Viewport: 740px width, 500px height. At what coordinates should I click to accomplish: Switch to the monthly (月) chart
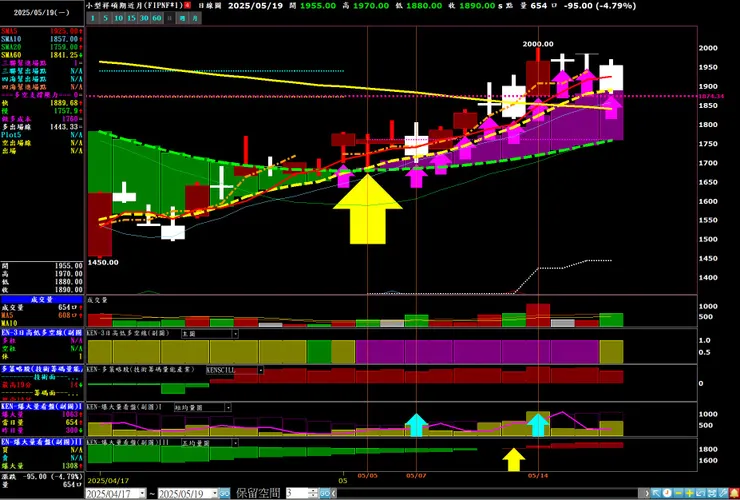tap(195, 18)
